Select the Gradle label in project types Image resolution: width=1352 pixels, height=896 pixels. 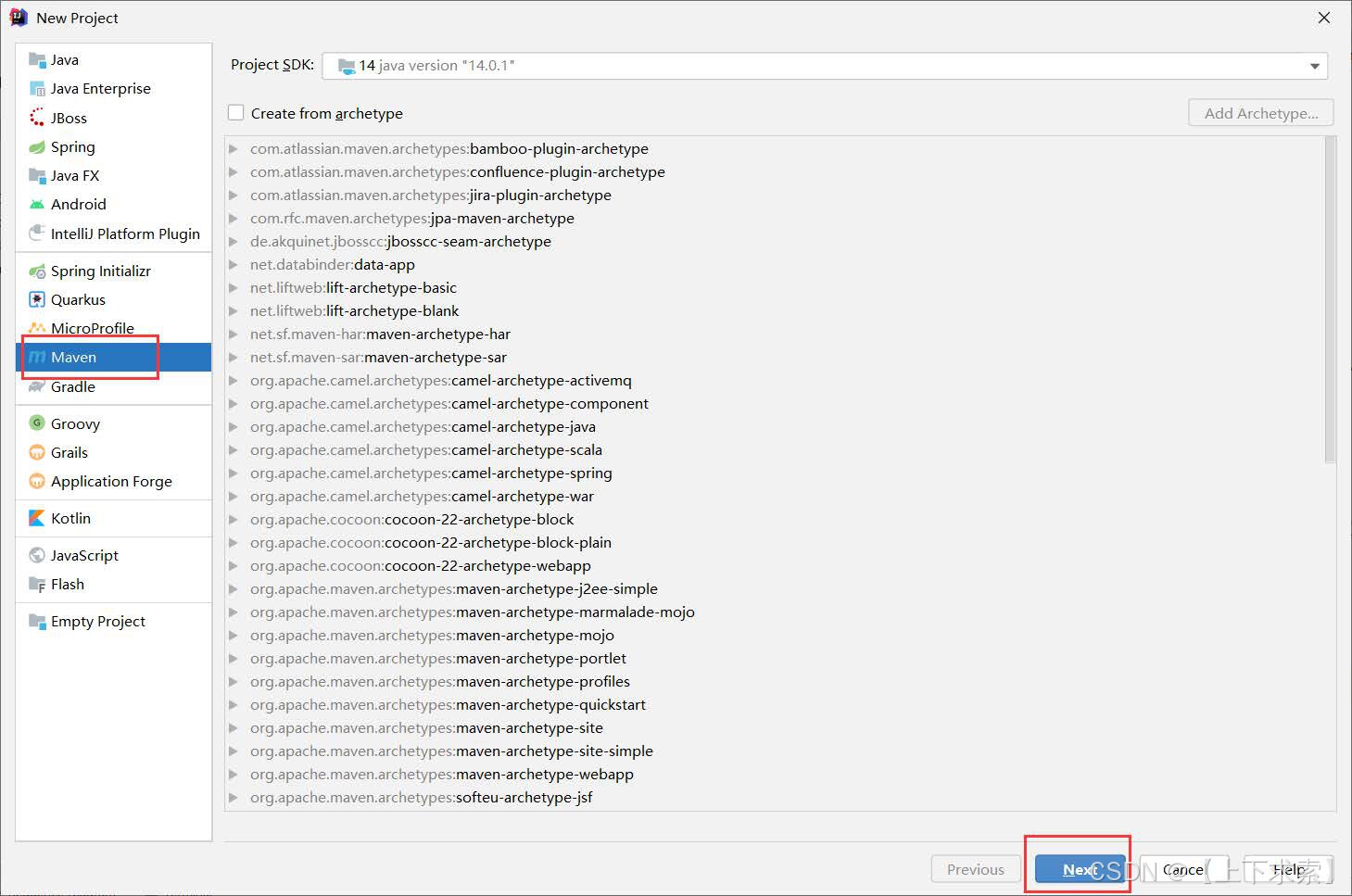(73, 387)
